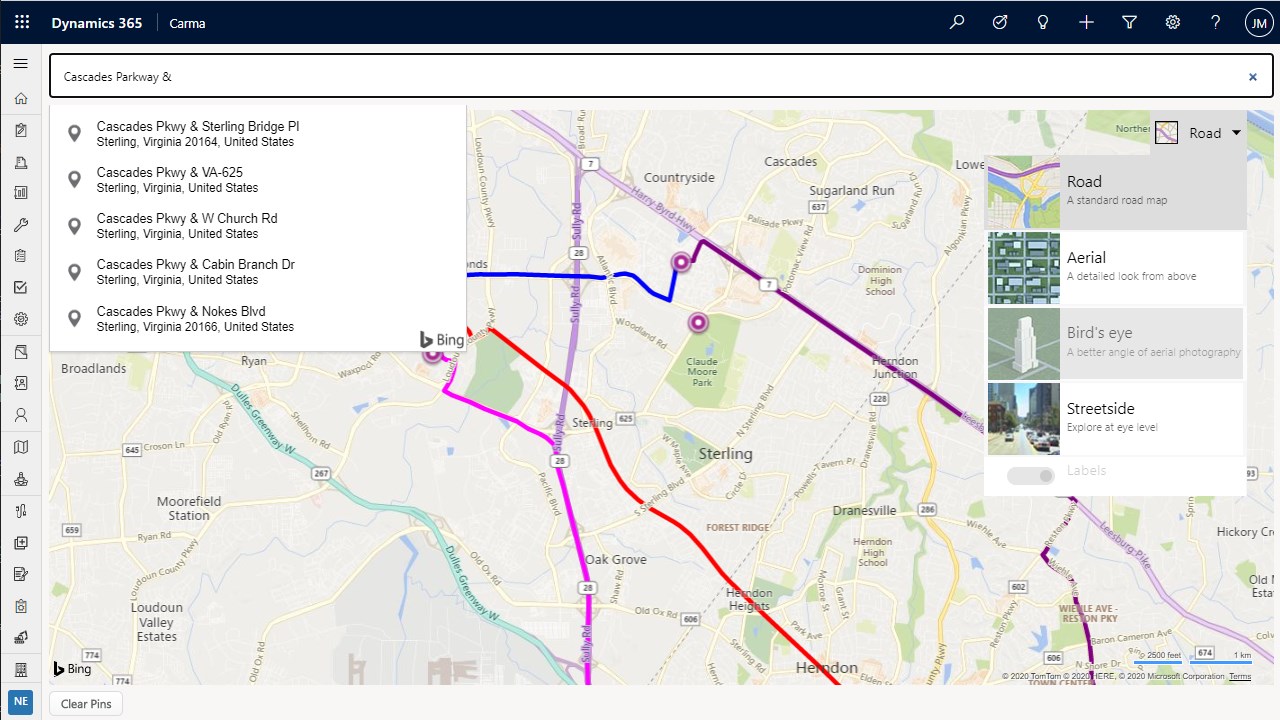
Task: Open the person contacts sidebar icon
Action: (x=20, y=415)
